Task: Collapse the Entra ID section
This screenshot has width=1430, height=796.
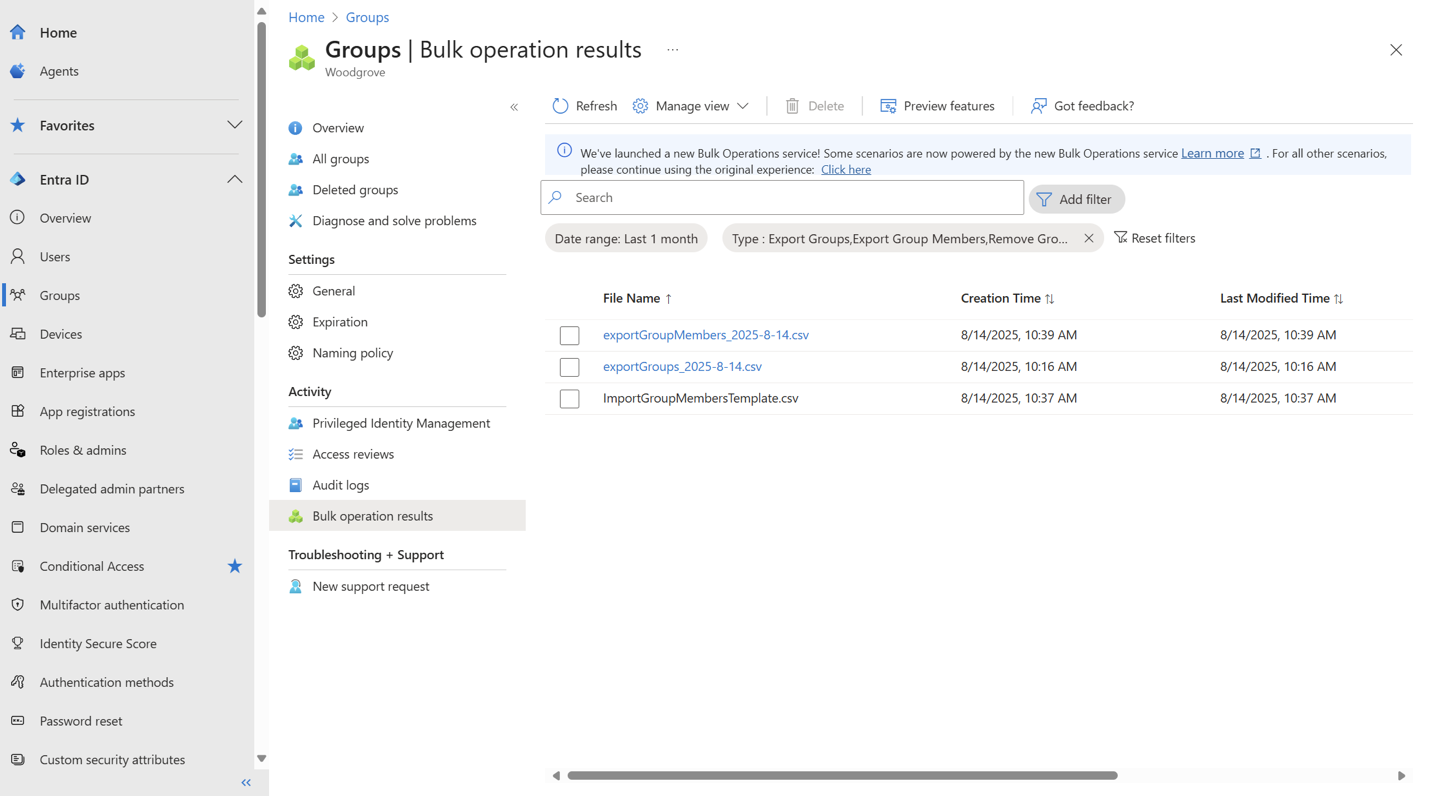Action: tap(234, 180)
